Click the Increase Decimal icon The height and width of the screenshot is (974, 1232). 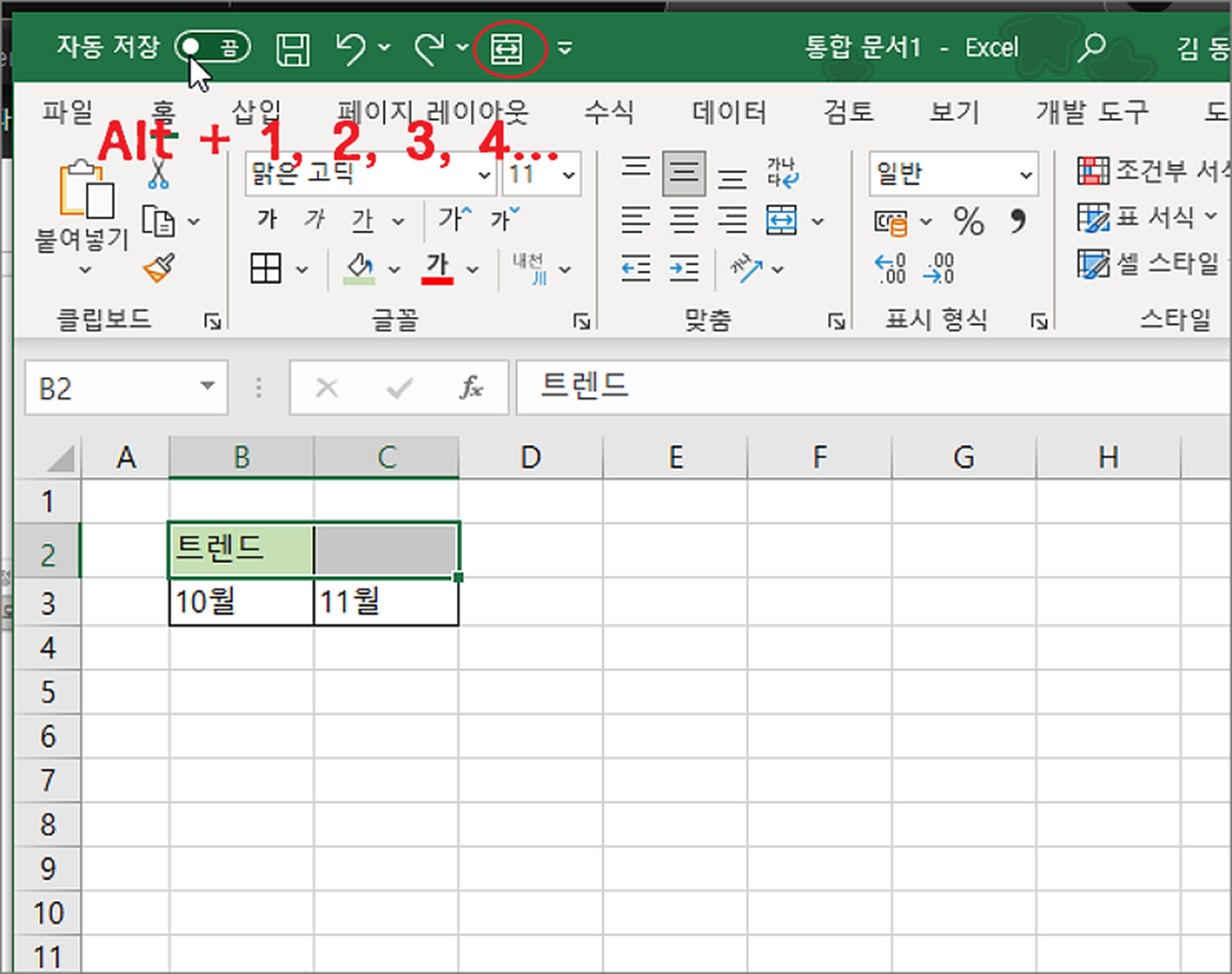click(890, 268)
